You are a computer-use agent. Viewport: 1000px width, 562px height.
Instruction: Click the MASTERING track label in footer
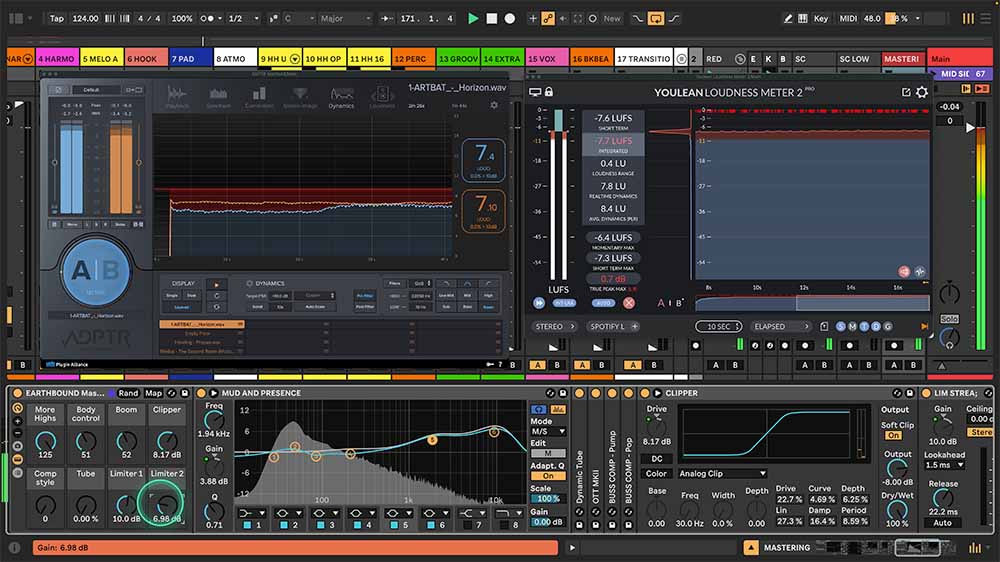point(787,547)
